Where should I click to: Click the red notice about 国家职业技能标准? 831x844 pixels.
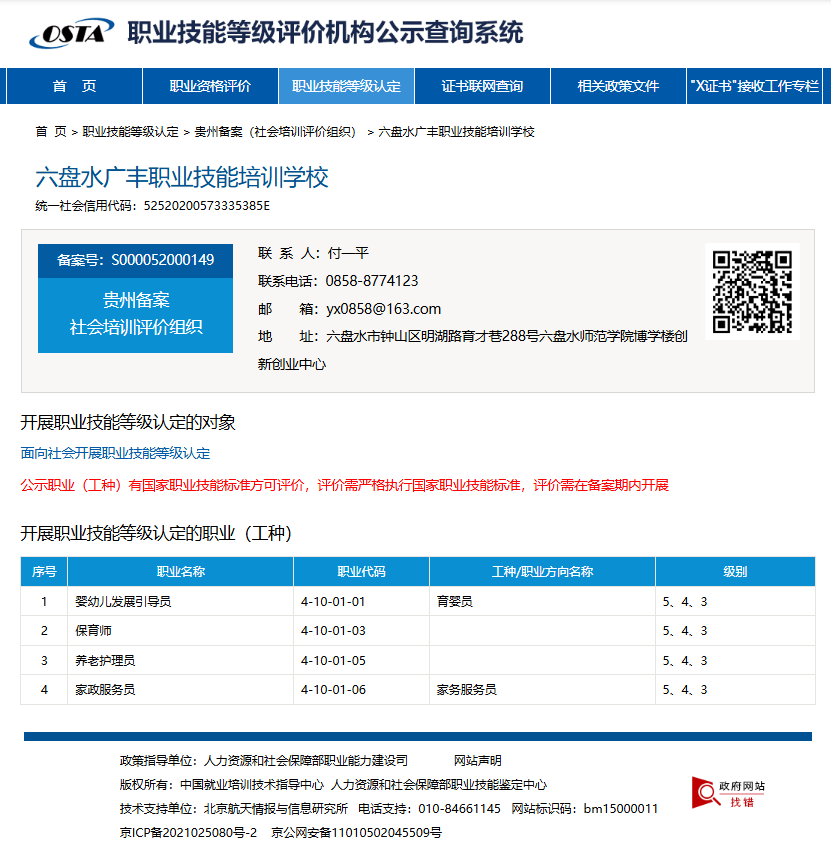(x=344, y=486)
